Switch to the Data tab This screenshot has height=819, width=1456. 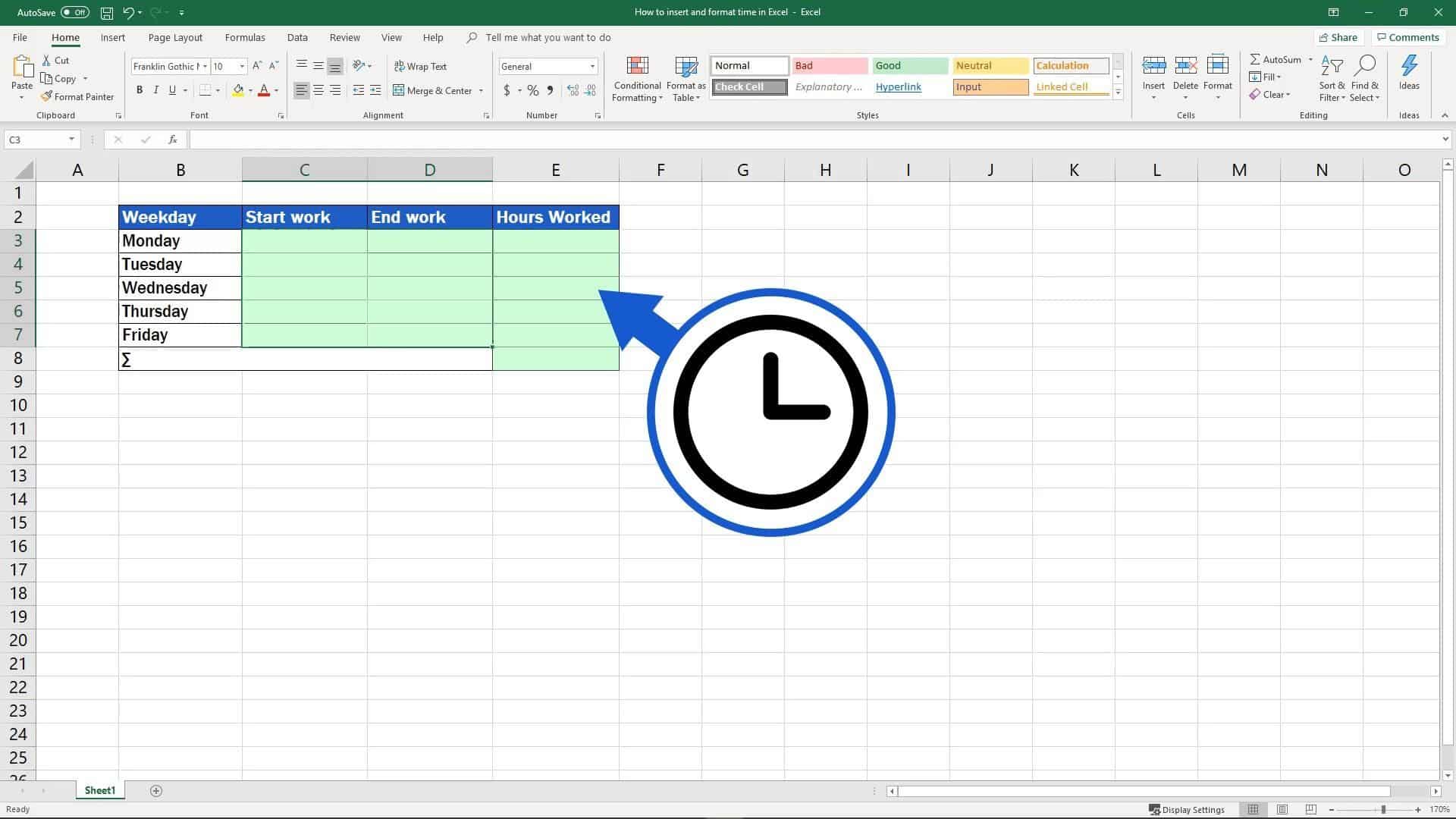point(297,37)
